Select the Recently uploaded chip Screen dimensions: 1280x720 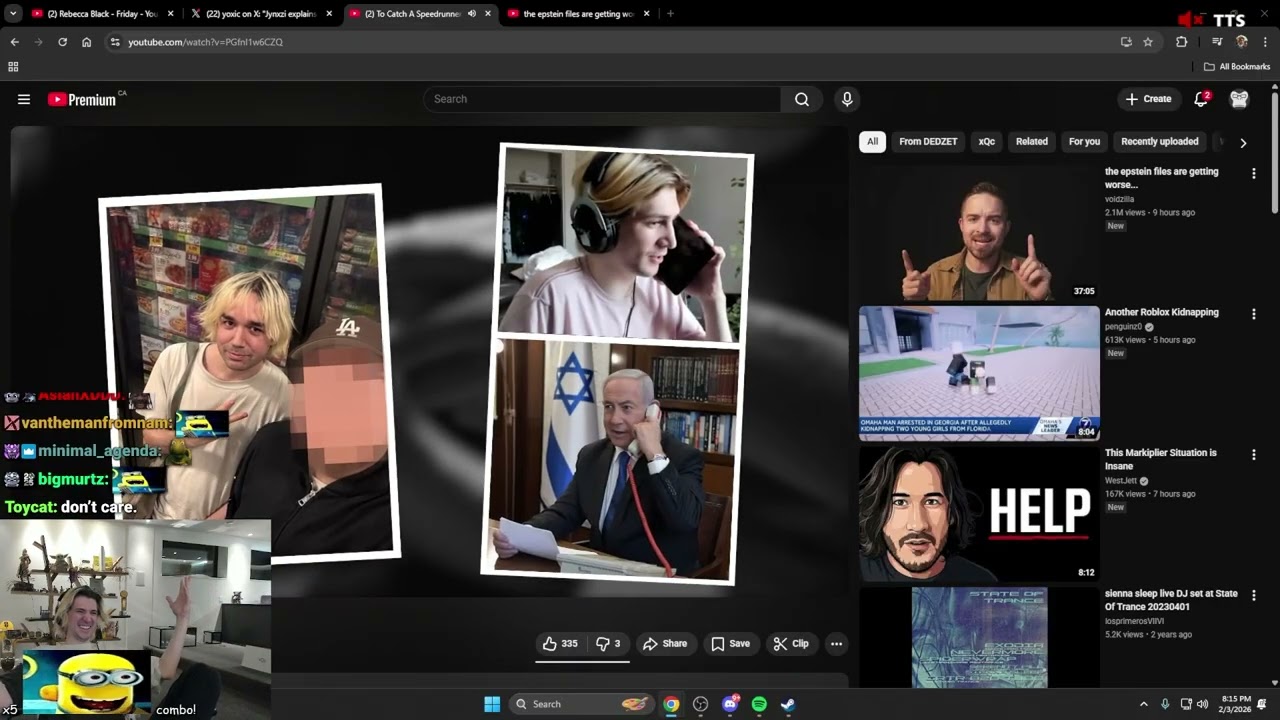click(x=1160, y=142)
